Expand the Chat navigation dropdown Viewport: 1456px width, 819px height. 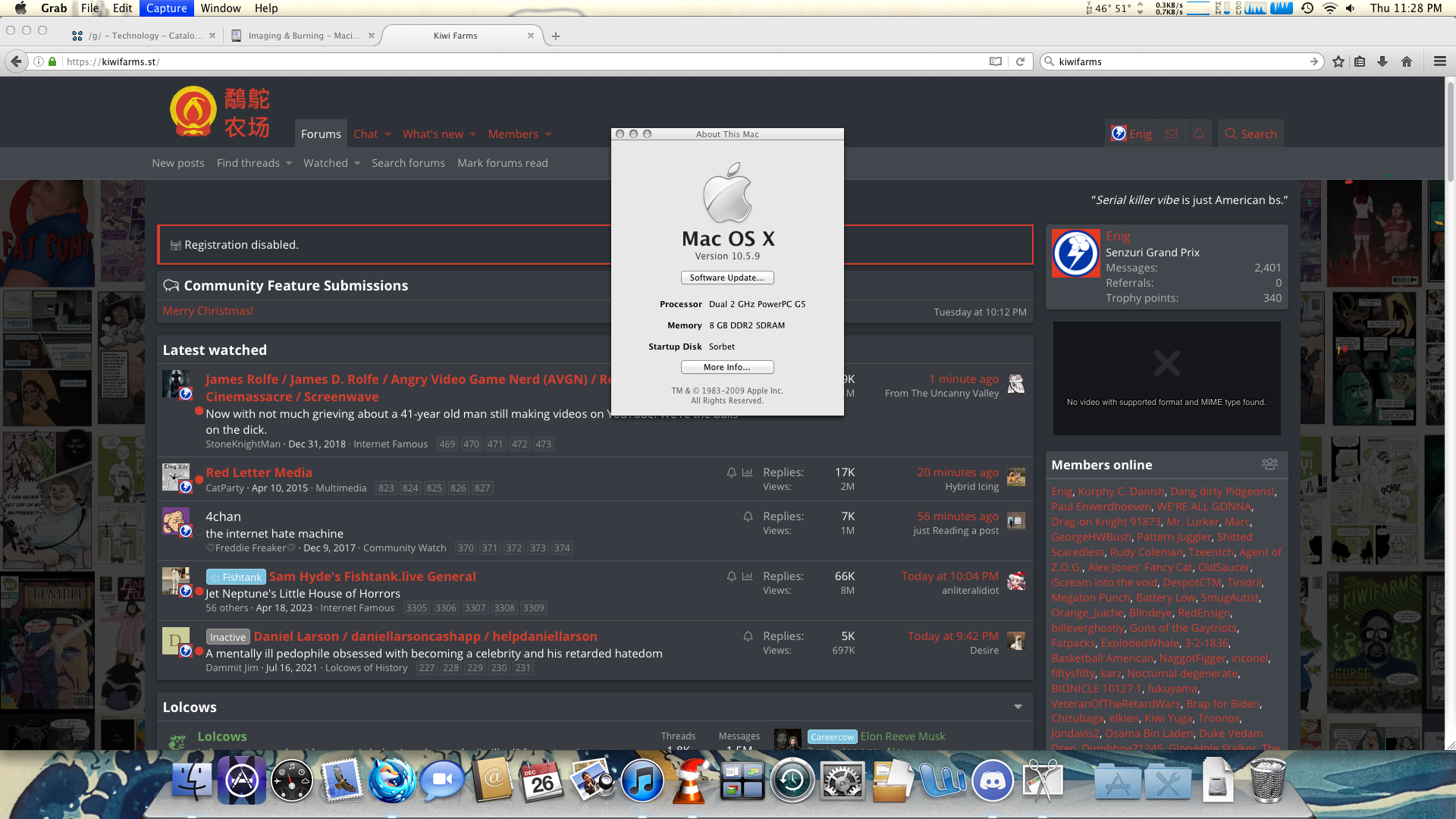tap(388, 134)
